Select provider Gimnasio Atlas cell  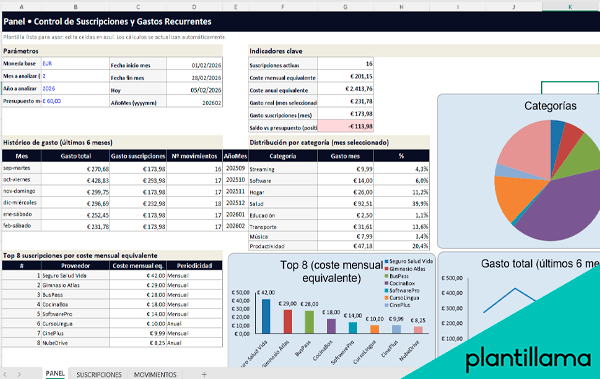75,285
